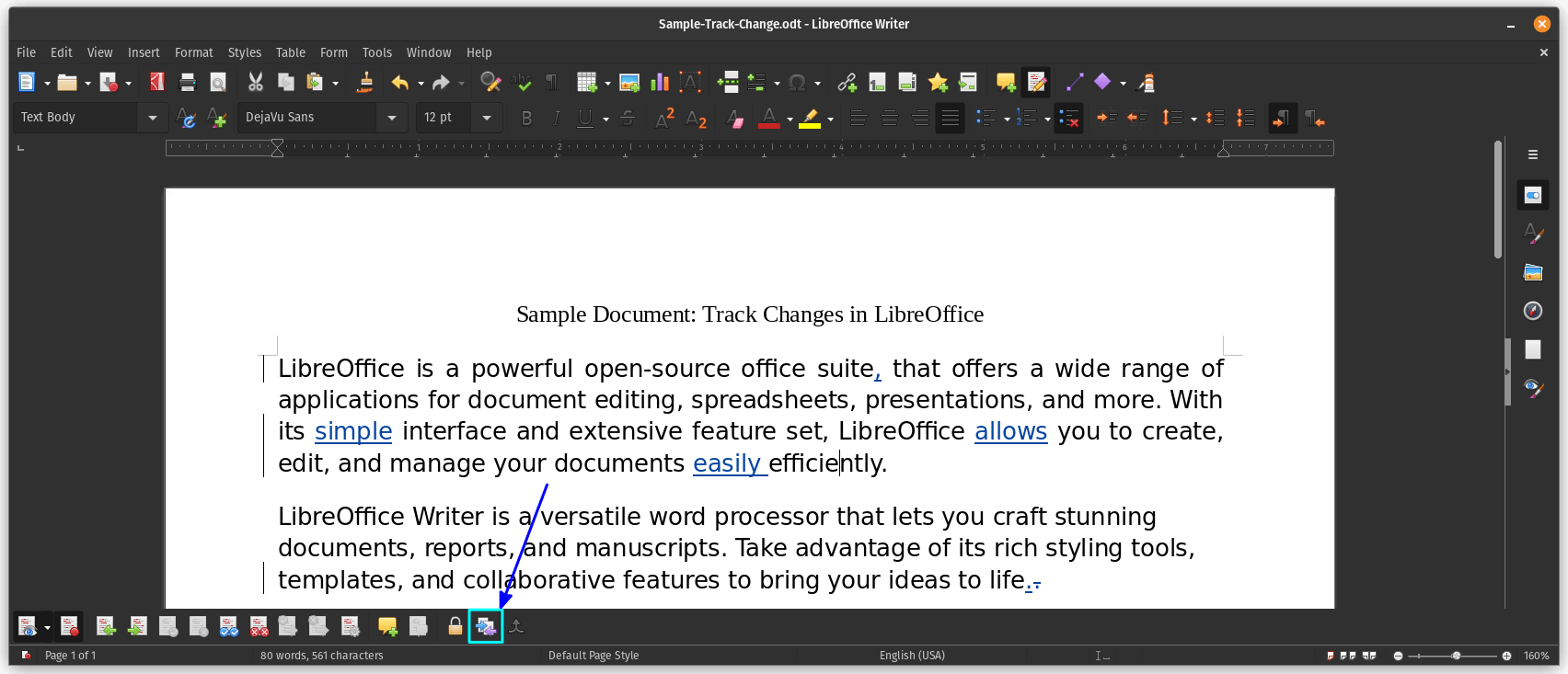Click the Compare Document icon in the bottom toolbar
1568x674 pixels.
pos(486,626)
